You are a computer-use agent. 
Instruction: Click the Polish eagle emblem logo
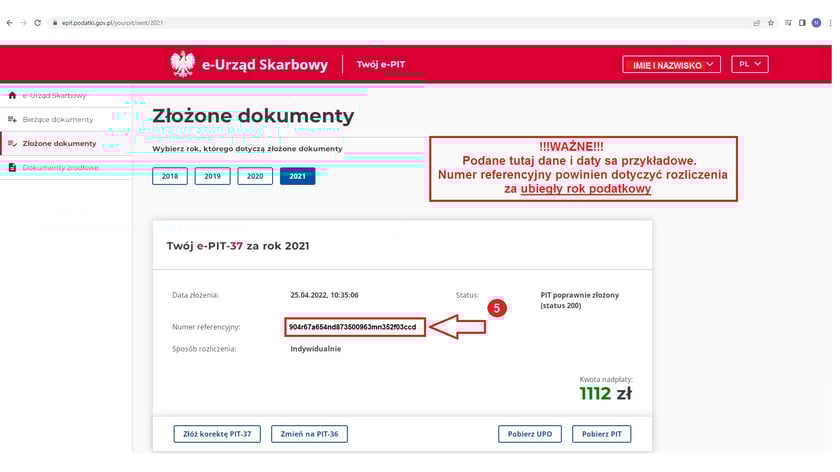(x=183, y=64)
